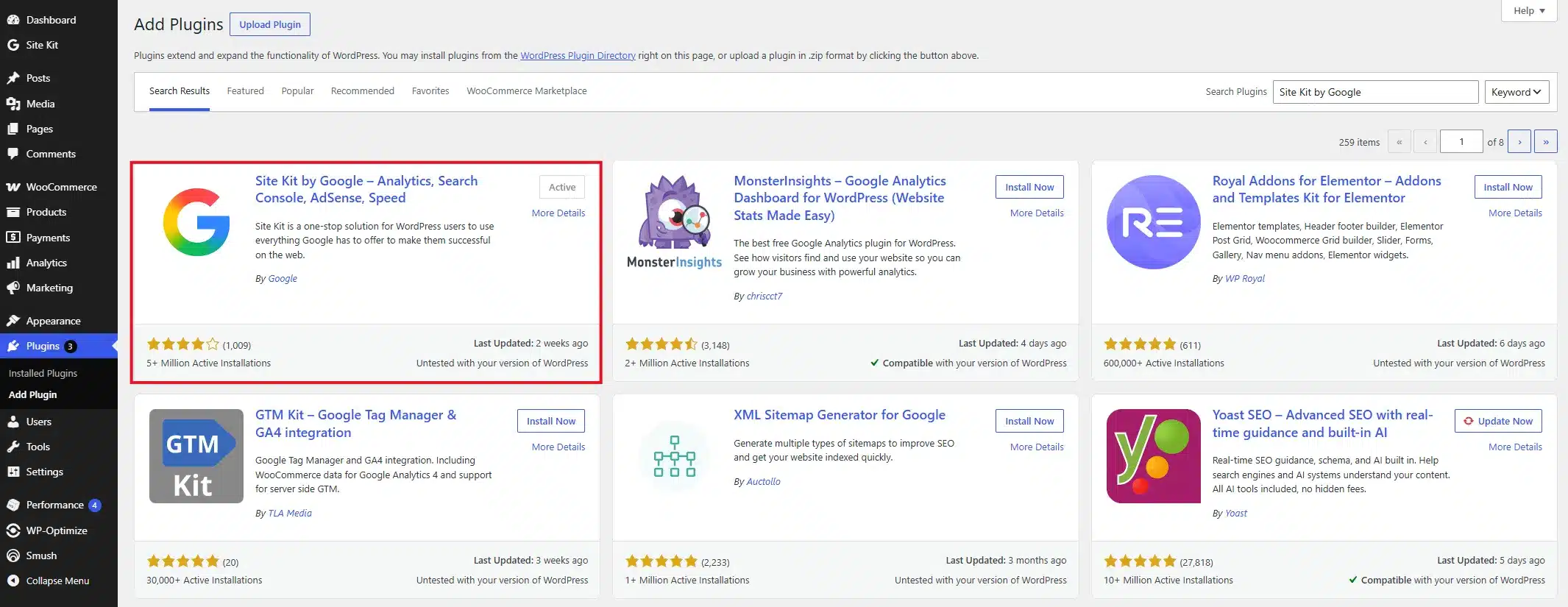Select the Favorites tab
The image size is (1568, 607).
(430, 91)
